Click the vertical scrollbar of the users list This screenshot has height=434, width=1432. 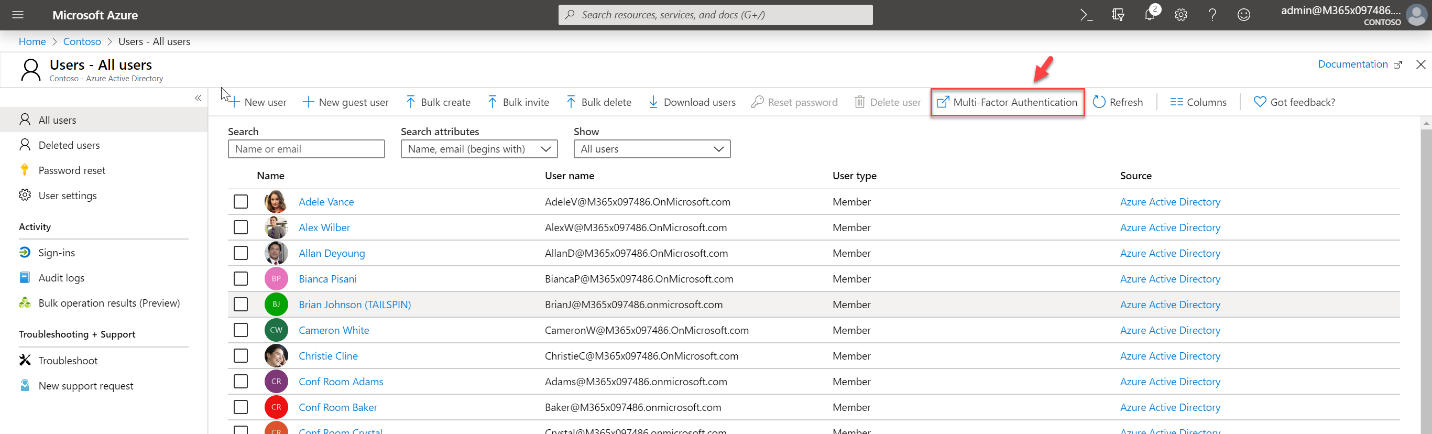(1424, 275)
